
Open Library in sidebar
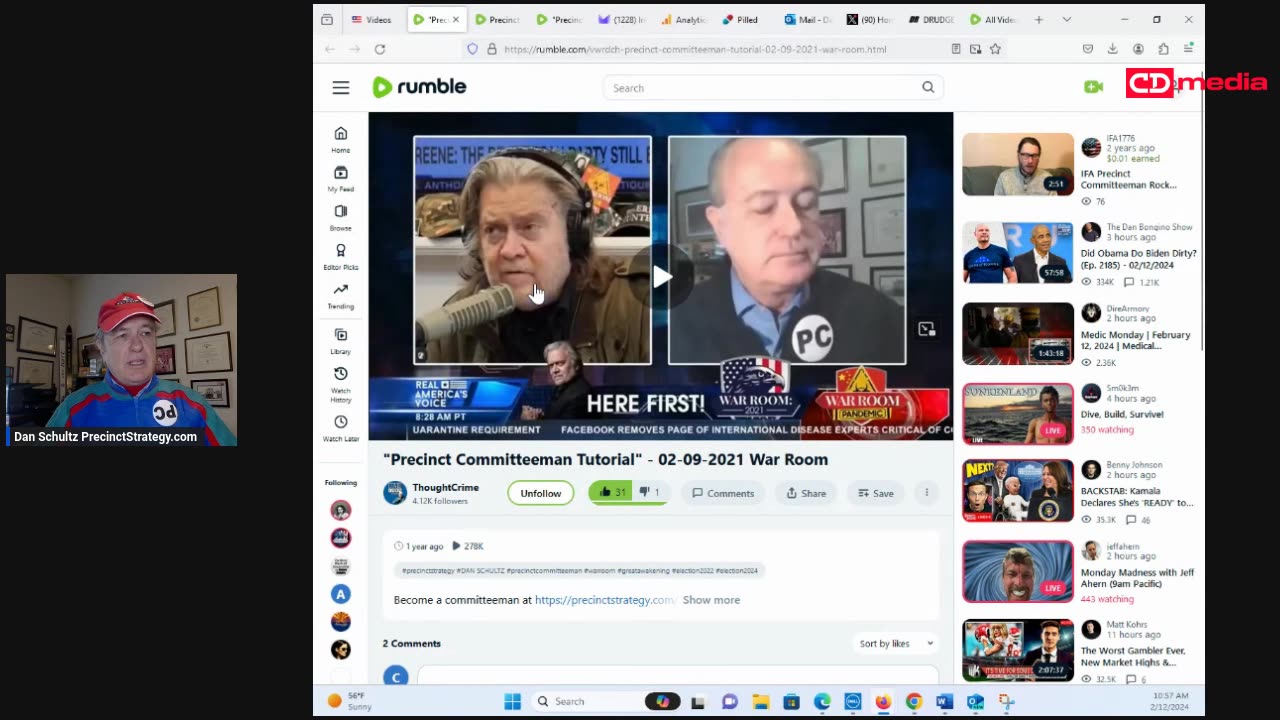pyautogui.click(x=341, y=341)
